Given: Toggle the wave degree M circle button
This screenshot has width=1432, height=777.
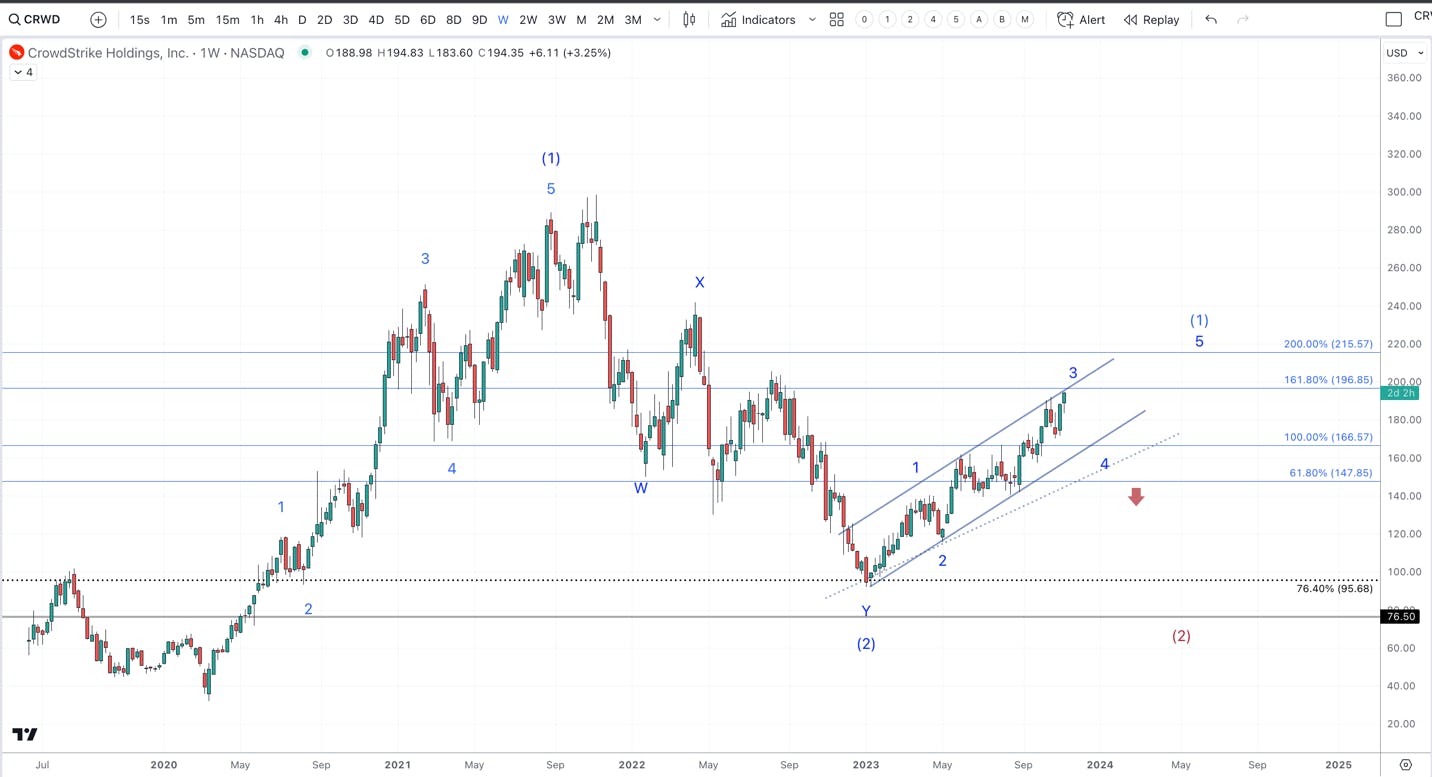Looking at the screenshot, I should pyautogui.click(x=1025, y=19).
